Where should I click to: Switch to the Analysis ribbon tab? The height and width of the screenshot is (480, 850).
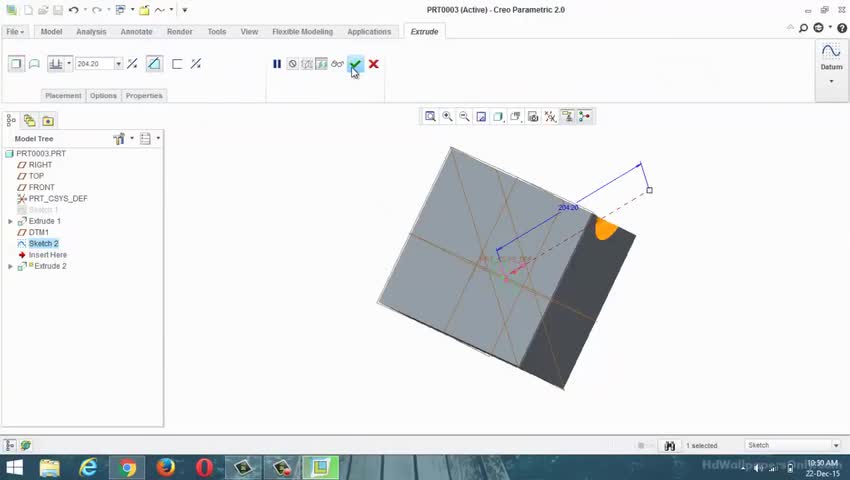pyautogui.click(x=91, y=31)
